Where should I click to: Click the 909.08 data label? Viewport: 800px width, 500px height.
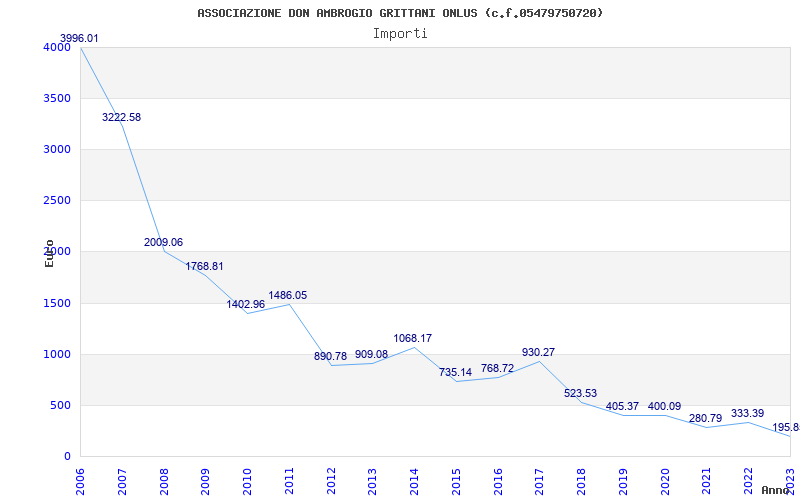click(x=371, y=355)
